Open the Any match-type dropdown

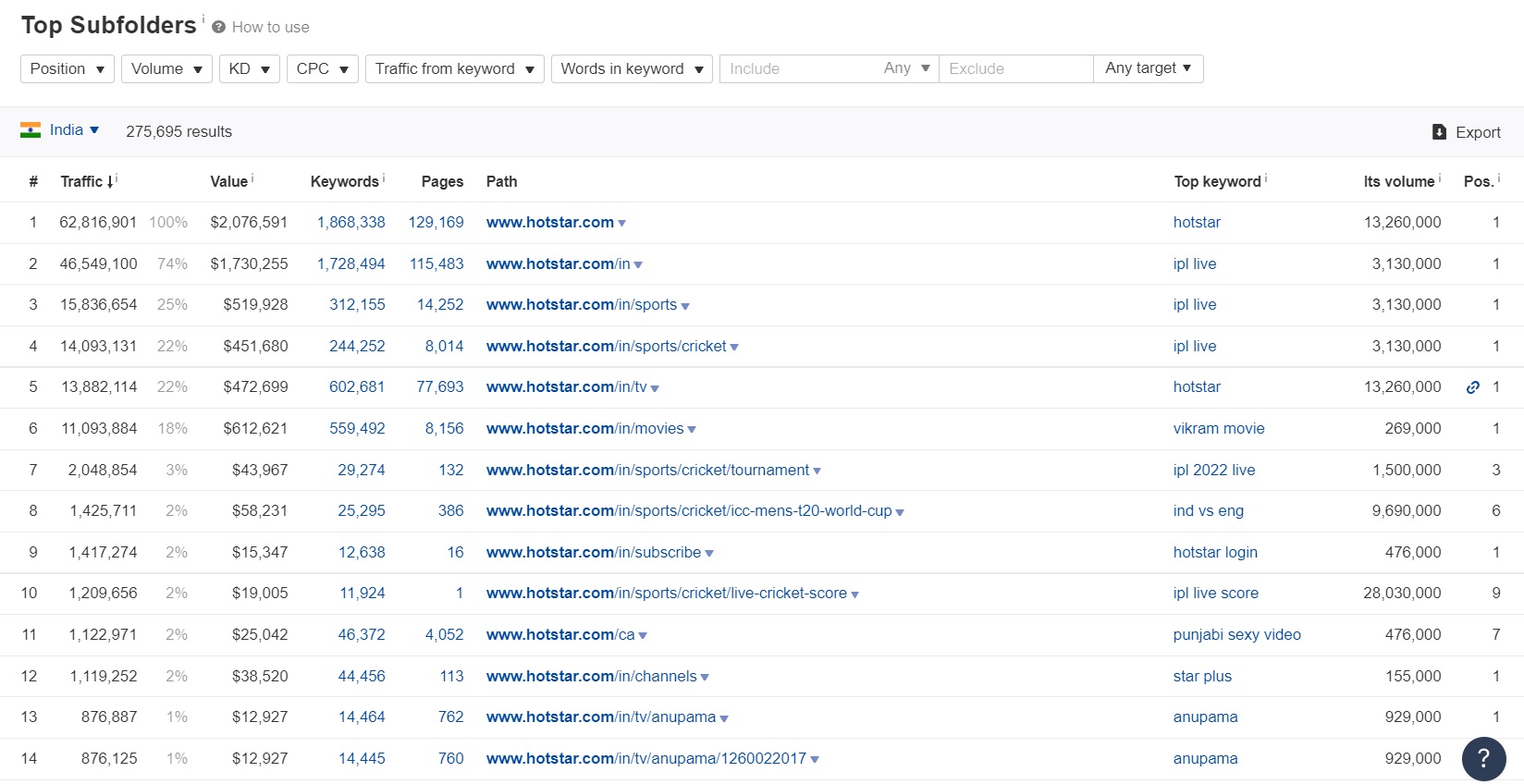906,68
